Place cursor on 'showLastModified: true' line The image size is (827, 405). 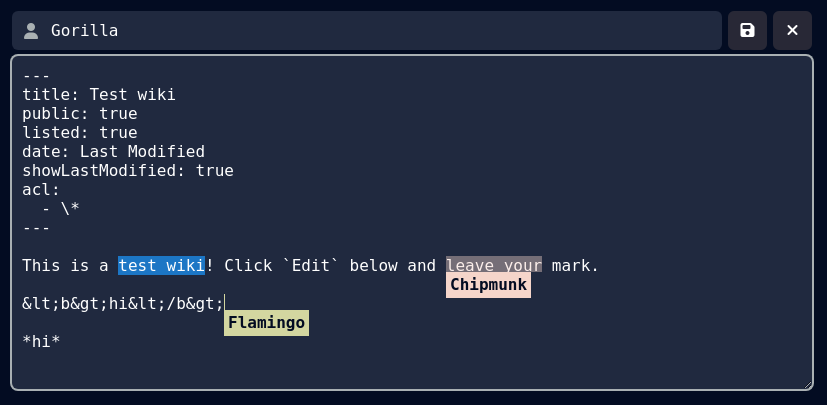[128, 171]
